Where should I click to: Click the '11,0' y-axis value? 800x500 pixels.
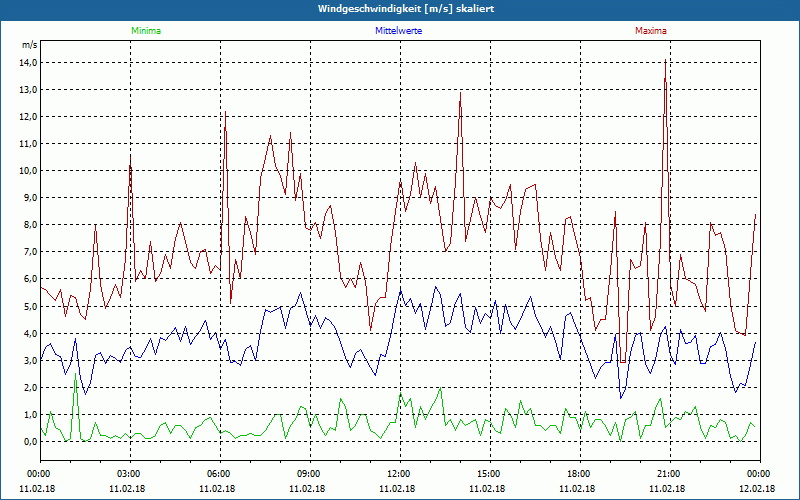[x=28, y=144]
